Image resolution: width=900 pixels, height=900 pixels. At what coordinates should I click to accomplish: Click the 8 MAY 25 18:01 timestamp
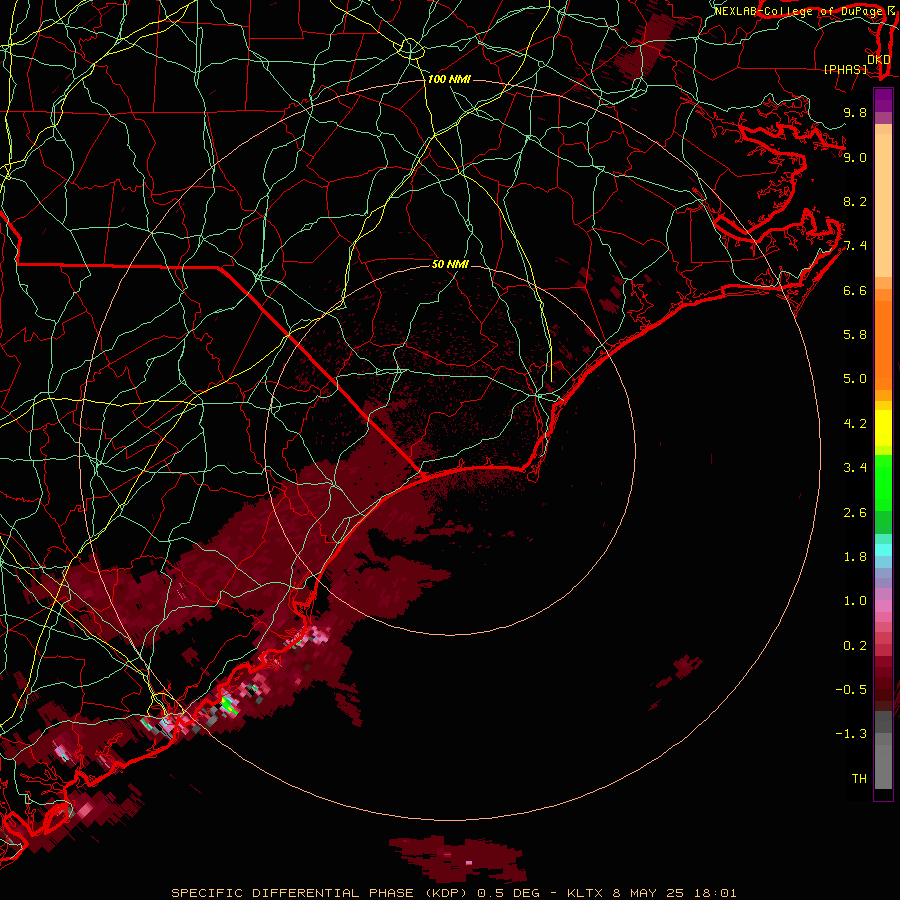point(675,893)
